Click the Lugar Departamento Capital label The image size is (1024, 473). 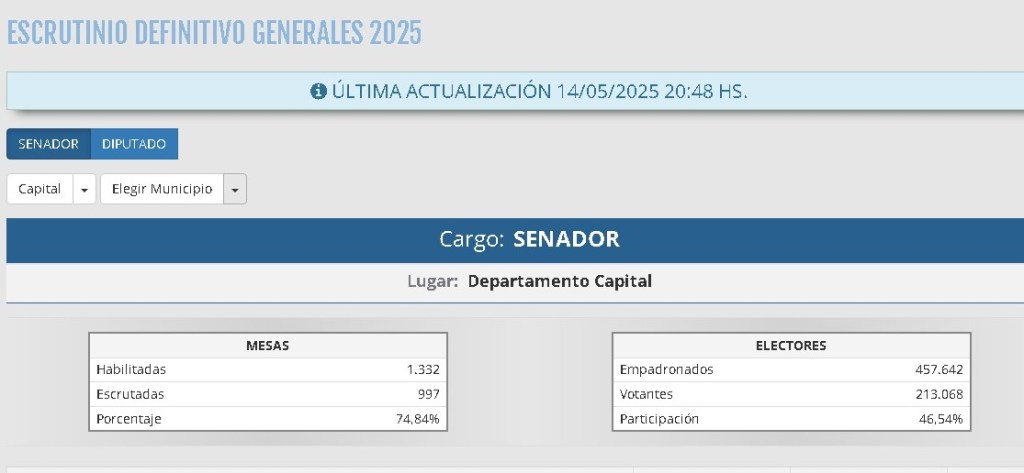click(x=529, y=282)
